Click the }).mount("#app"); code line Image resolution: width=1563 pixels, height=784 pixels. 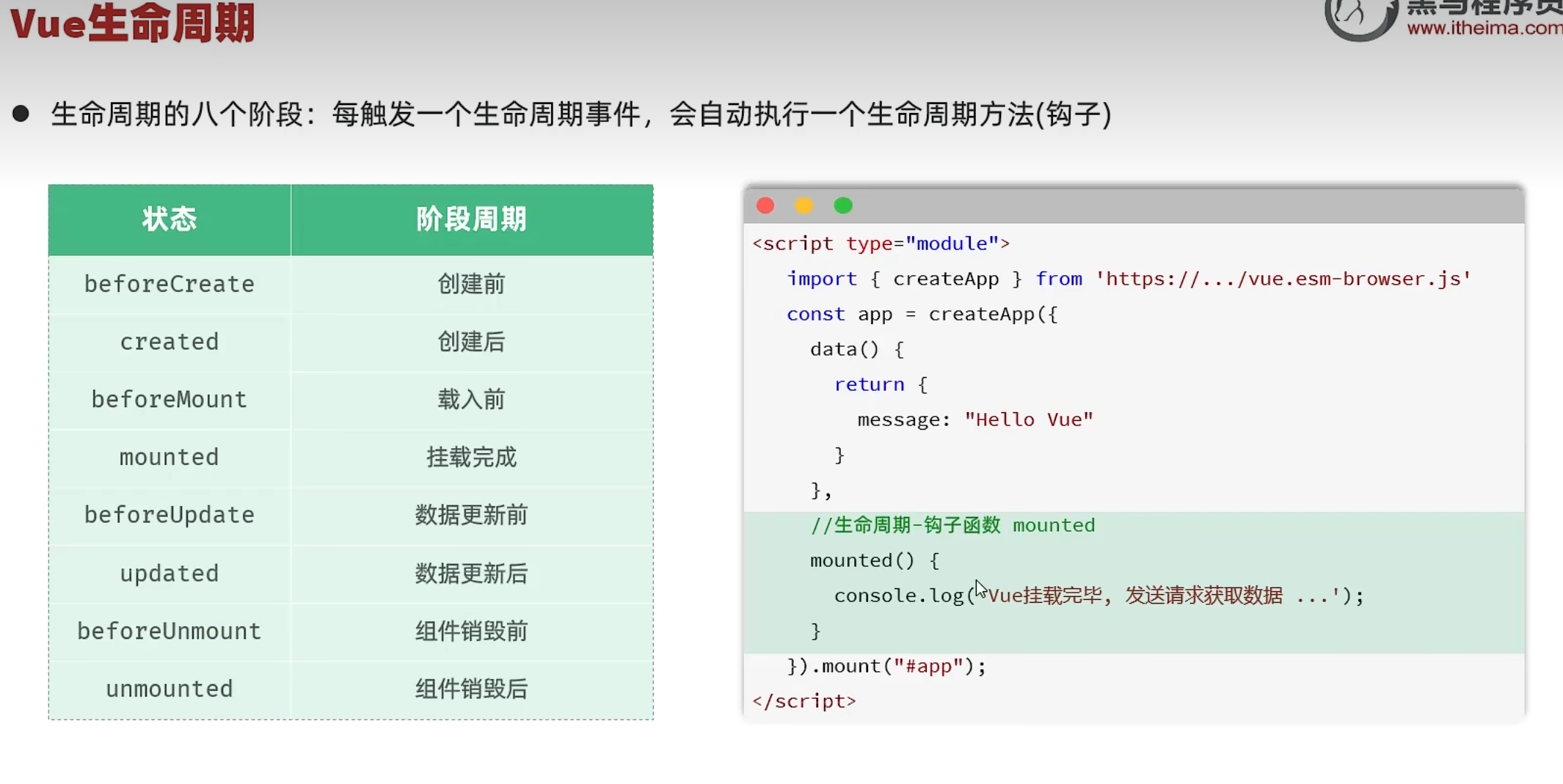[x=886, y=666]
